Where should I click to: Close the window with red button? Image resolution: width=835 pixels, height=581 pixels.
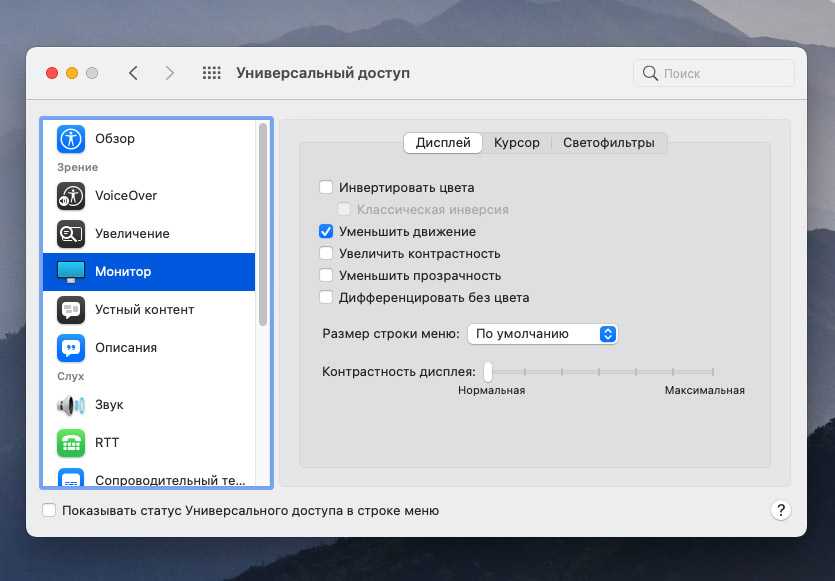[x=52, y=73]
